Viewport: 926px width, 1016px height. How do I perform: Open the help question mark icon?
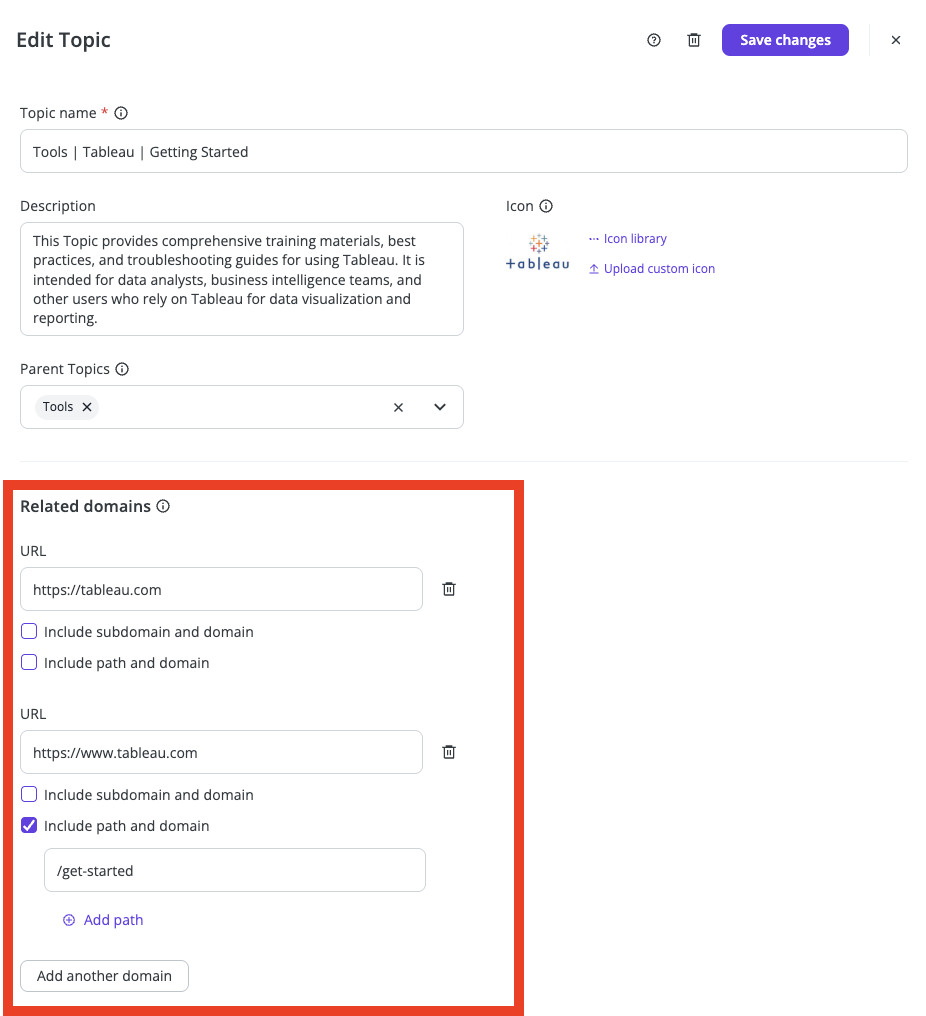pos(654,40)
